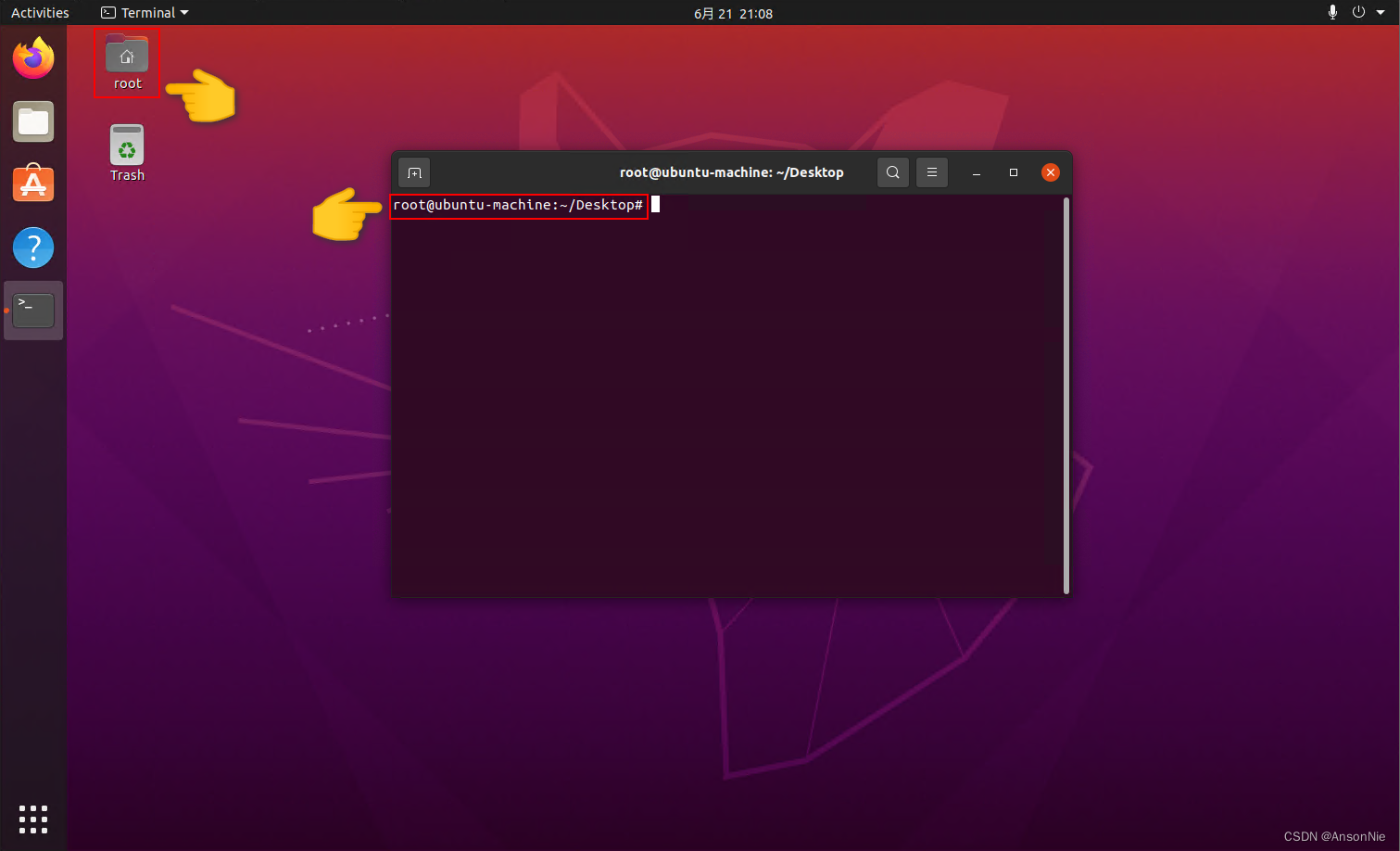This screenshot has width=1400, height=851.
Task: Show Applications grid
Action: tap(33, 819)
